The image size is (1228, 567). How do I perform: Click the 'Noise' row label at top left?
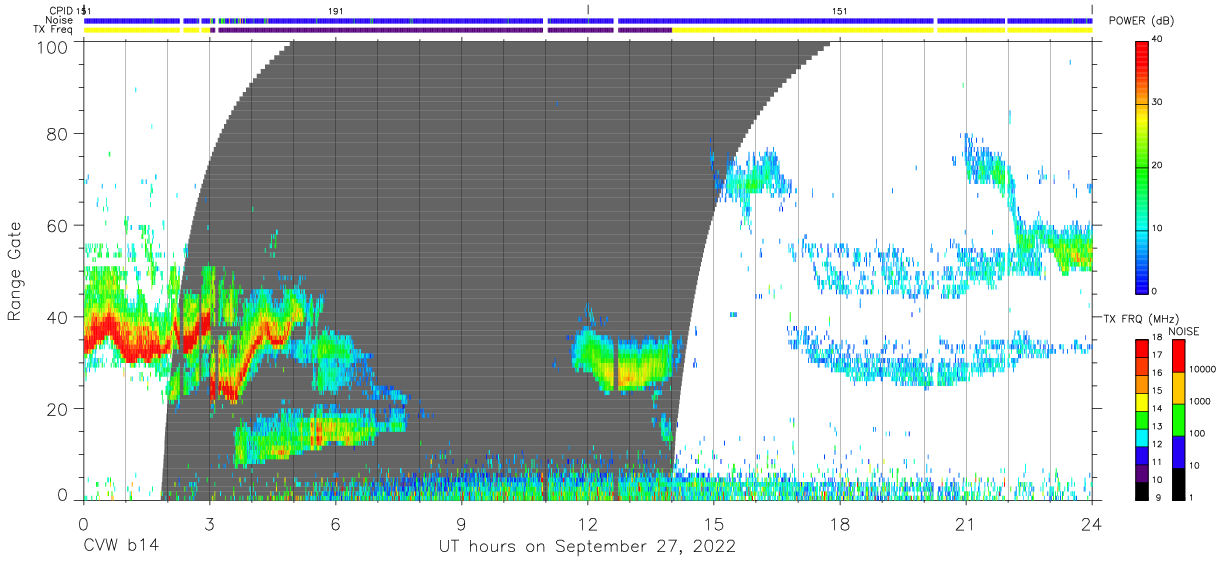click(x=59, y=20)
